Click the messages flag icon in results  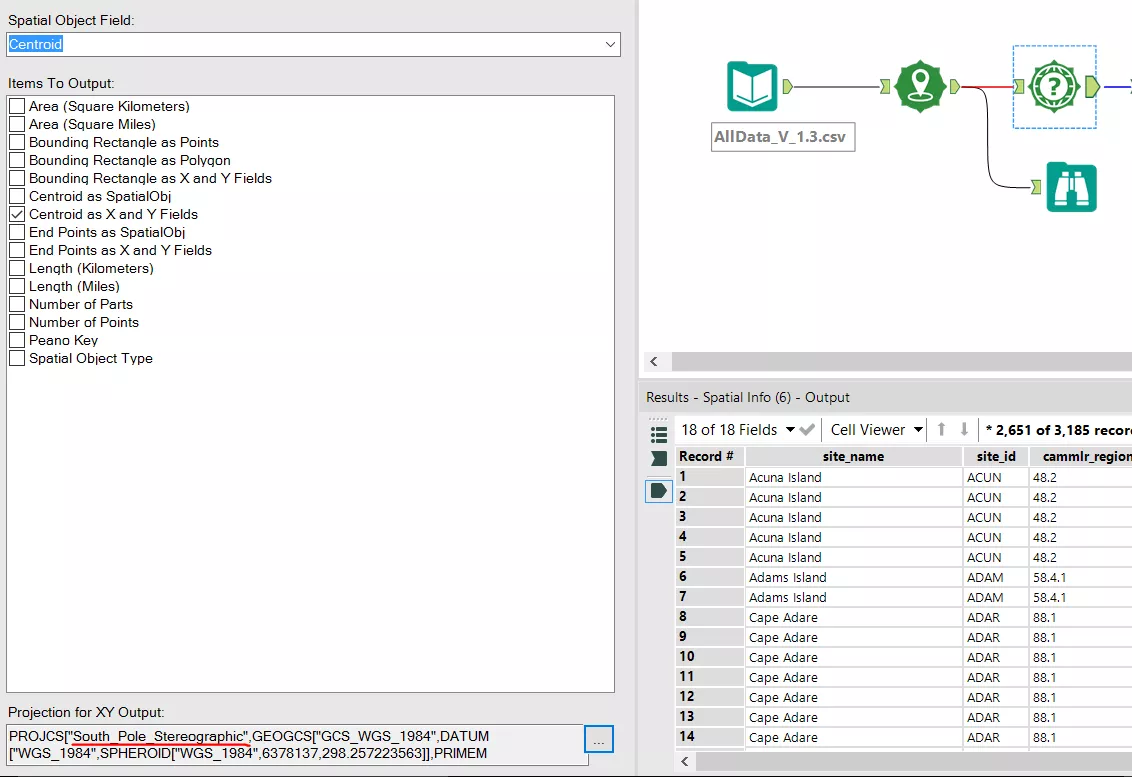pos(658,459)
